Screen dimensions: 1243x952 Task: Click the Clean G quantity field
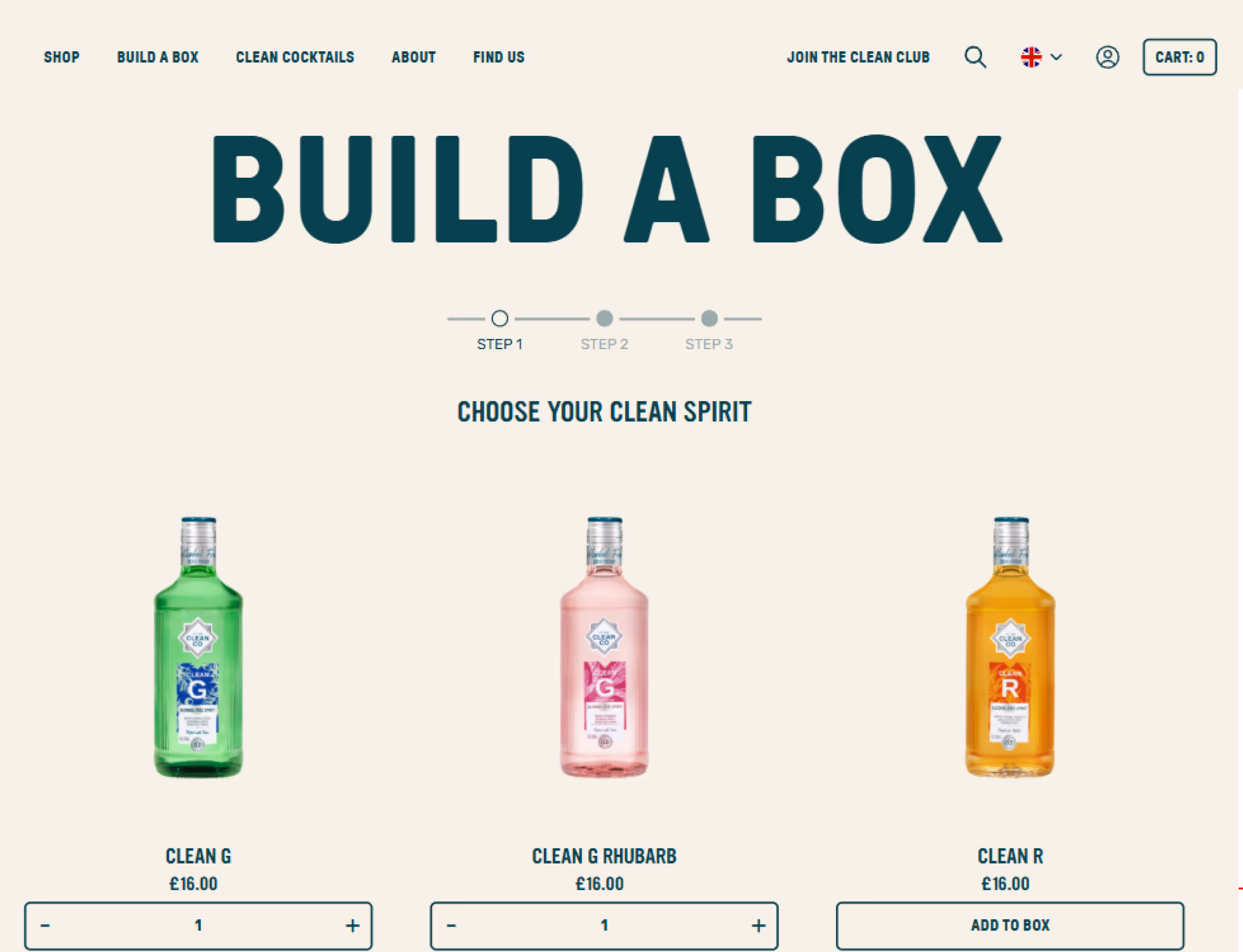pyautogui.click(x=198, y=925)
